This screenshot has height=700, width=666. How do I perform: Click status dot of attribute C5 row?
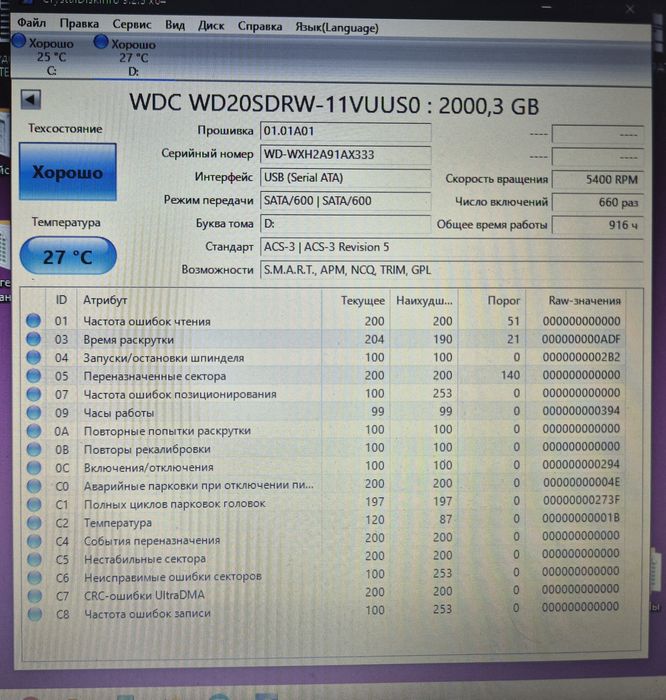click(34, 559)
